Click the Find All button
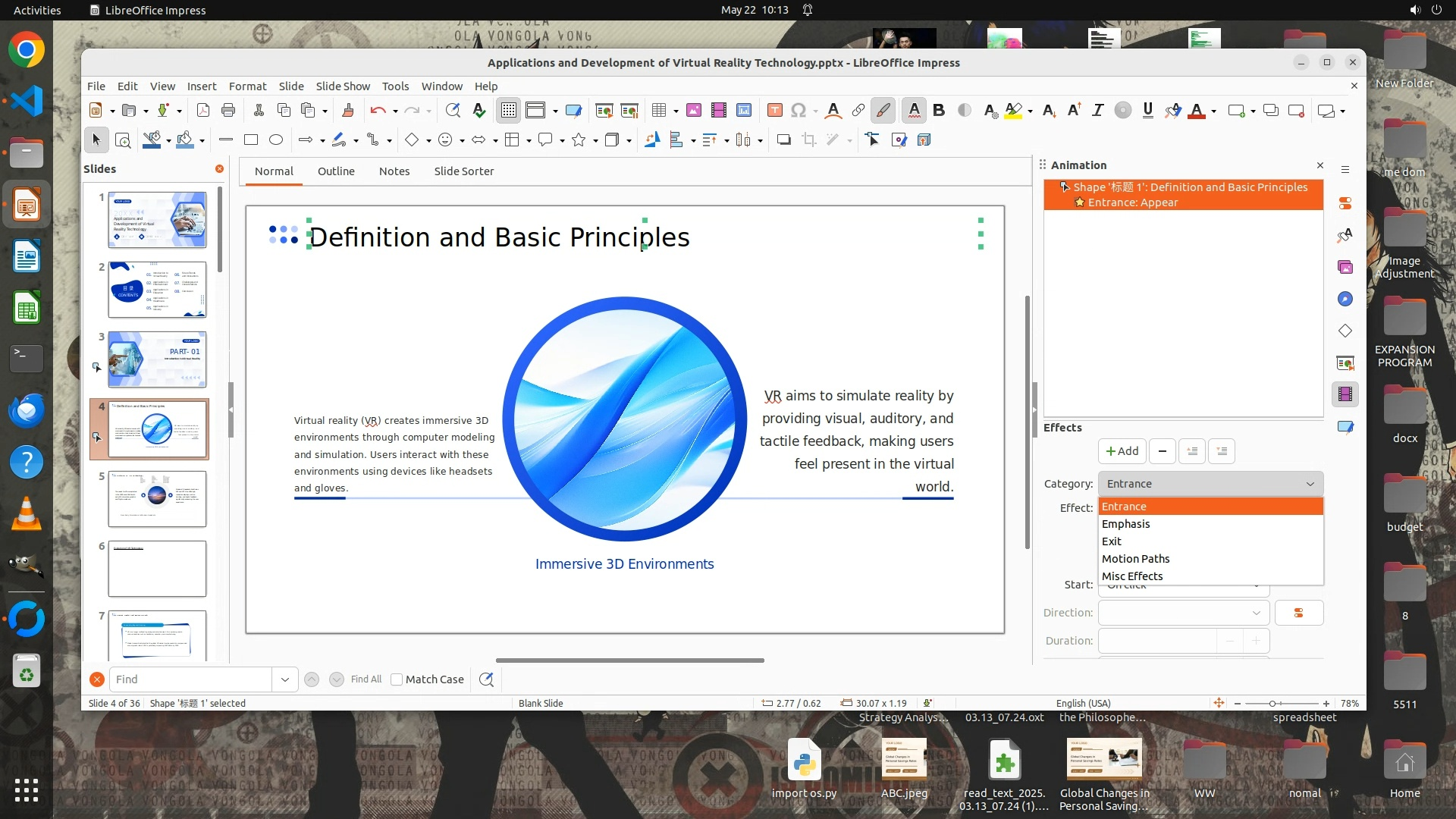The width and height of the screenshot is (1456, 819). click(366, 679)
